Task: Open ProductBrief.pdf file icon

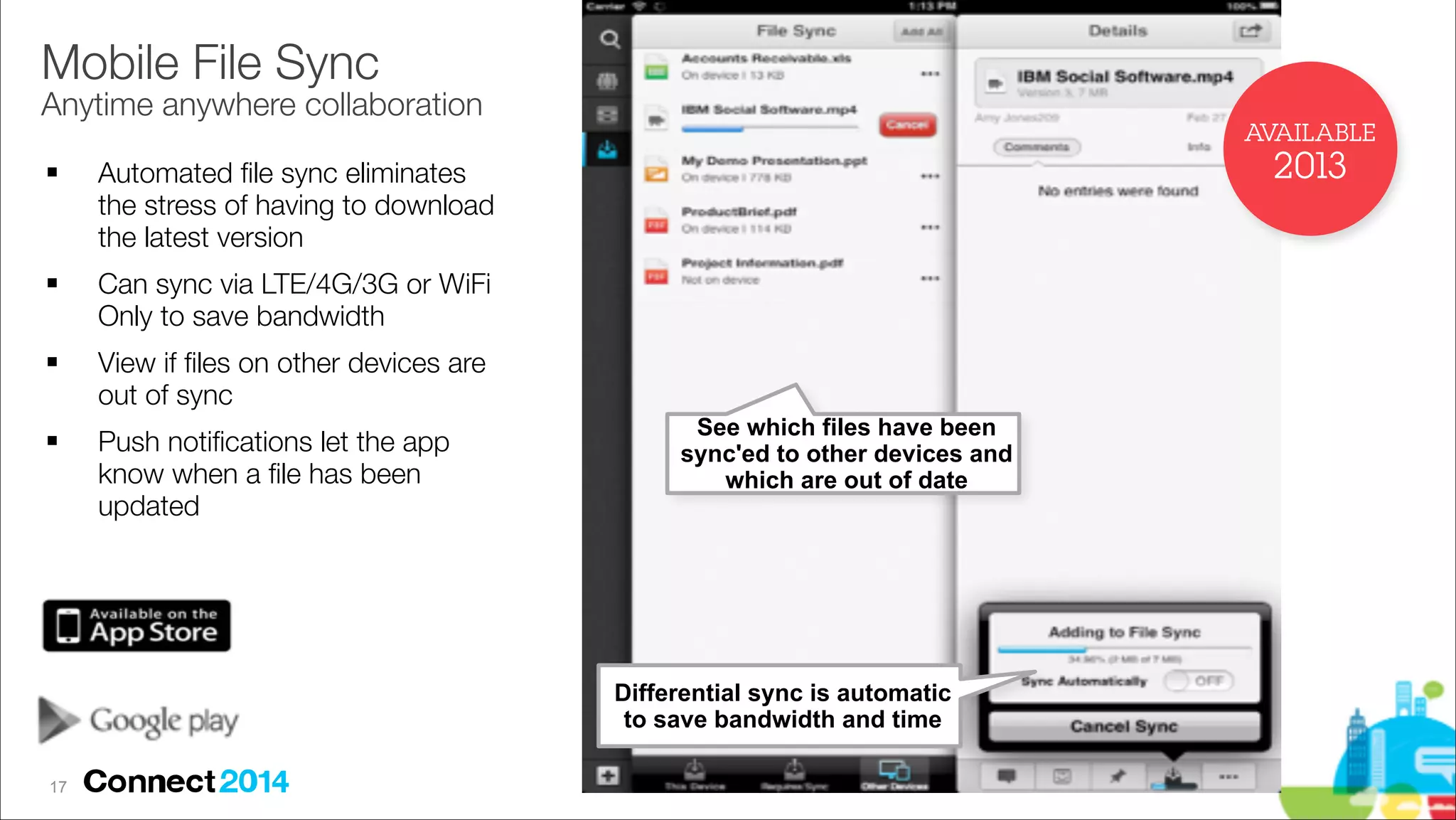Action: tap(656, 220)
